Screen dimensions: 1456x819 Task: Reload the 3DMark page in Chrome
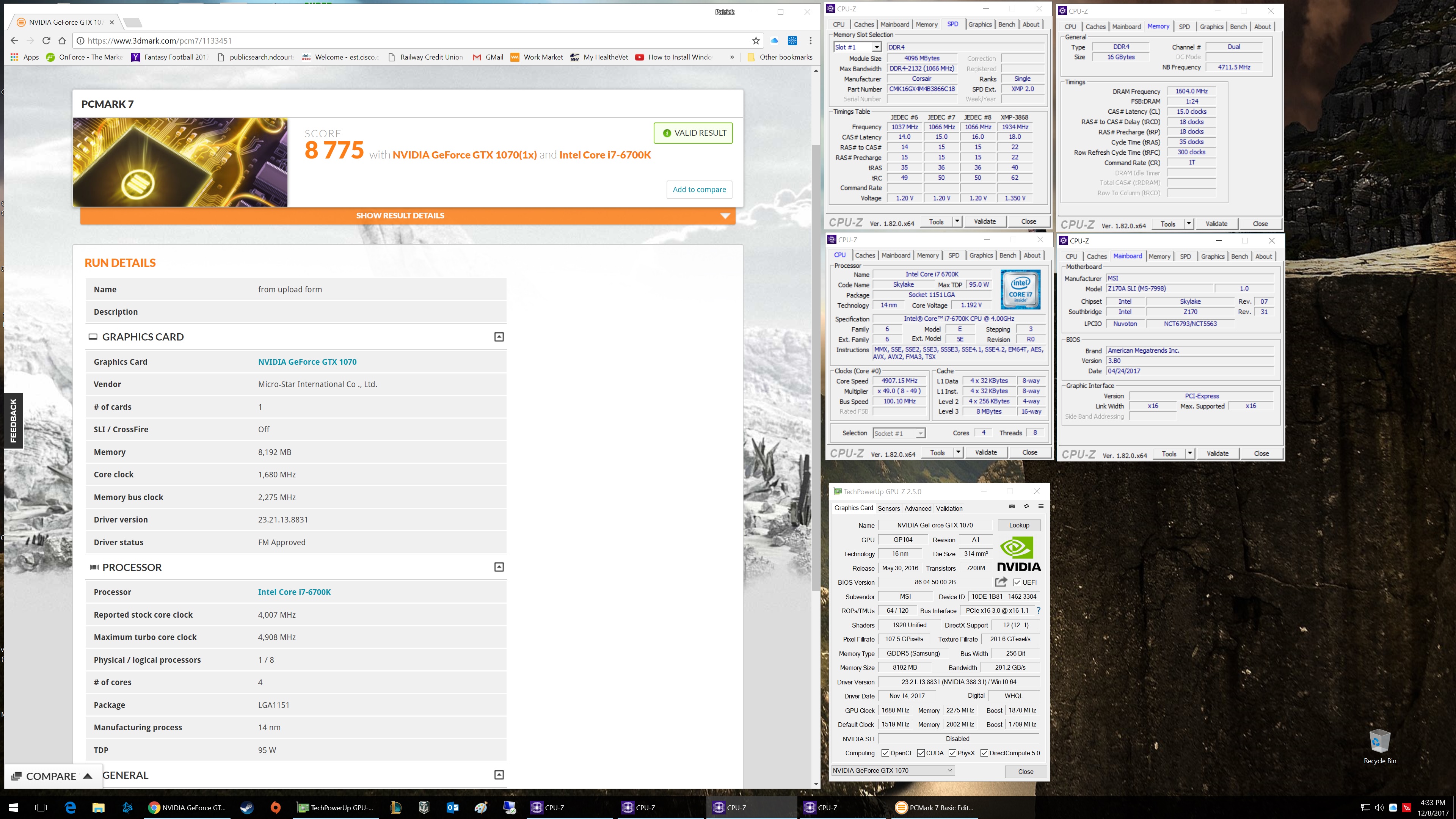[46, 41]
